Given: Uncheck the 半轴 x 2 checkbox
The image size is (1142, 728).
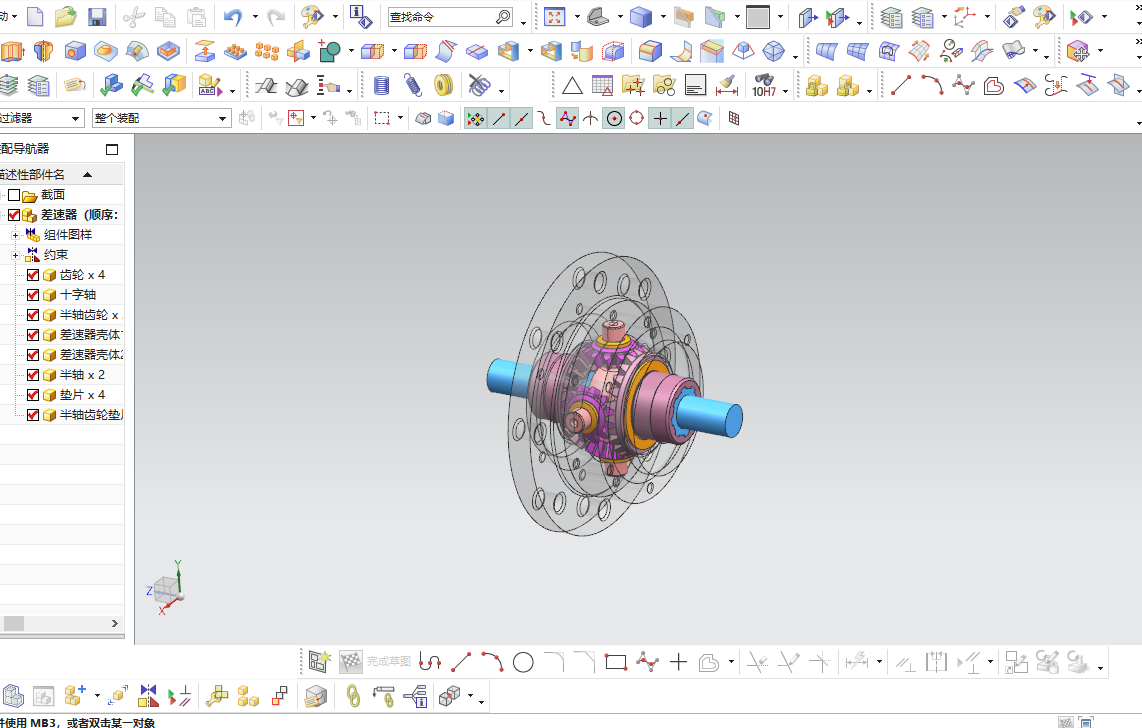Looking at the screenshot, I should click(33, 375).
